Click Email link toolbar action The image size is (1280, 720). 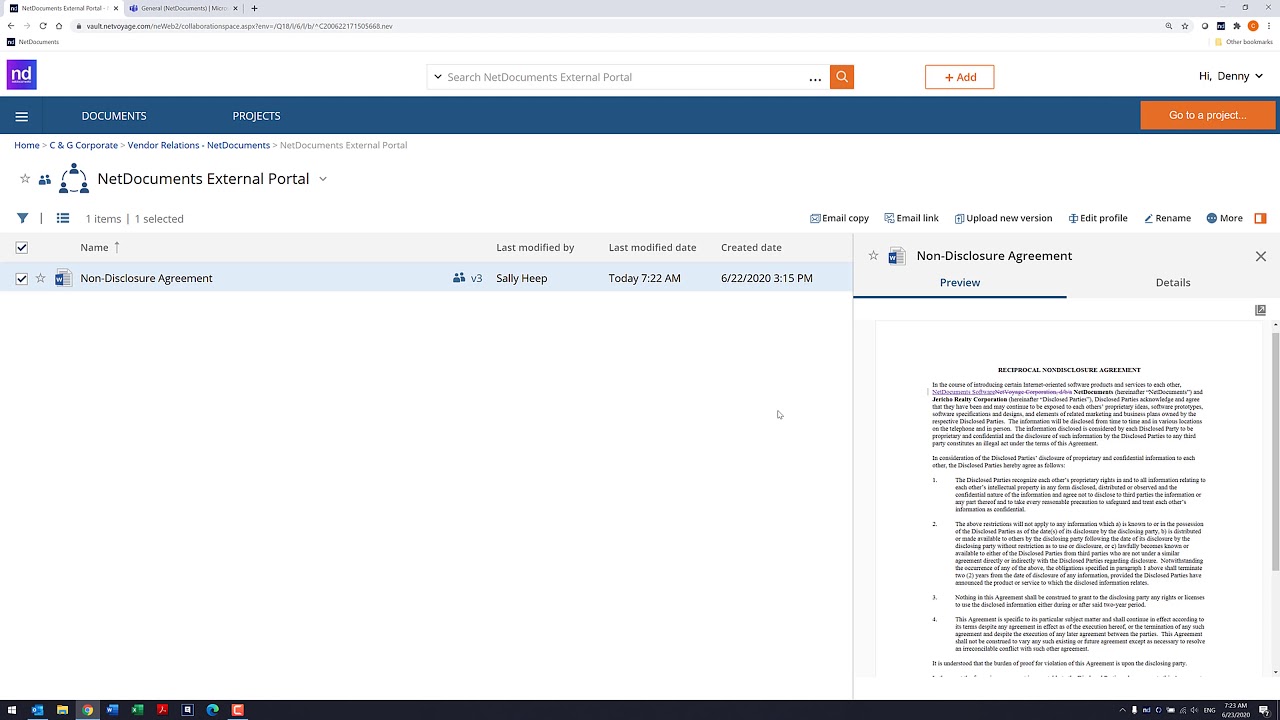click(x=911, y=218)
